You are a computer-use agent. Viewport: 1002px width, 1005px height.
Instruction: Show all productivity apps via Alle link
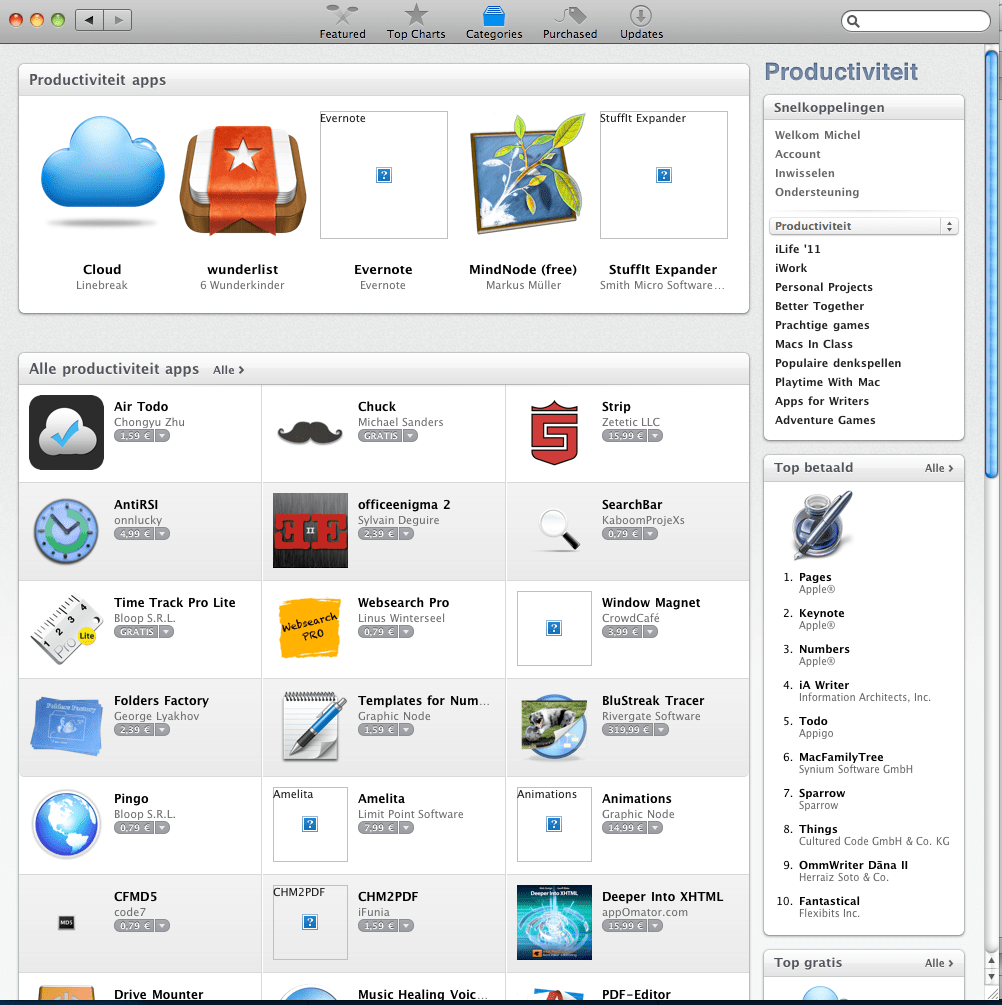[x=228, y=370]
